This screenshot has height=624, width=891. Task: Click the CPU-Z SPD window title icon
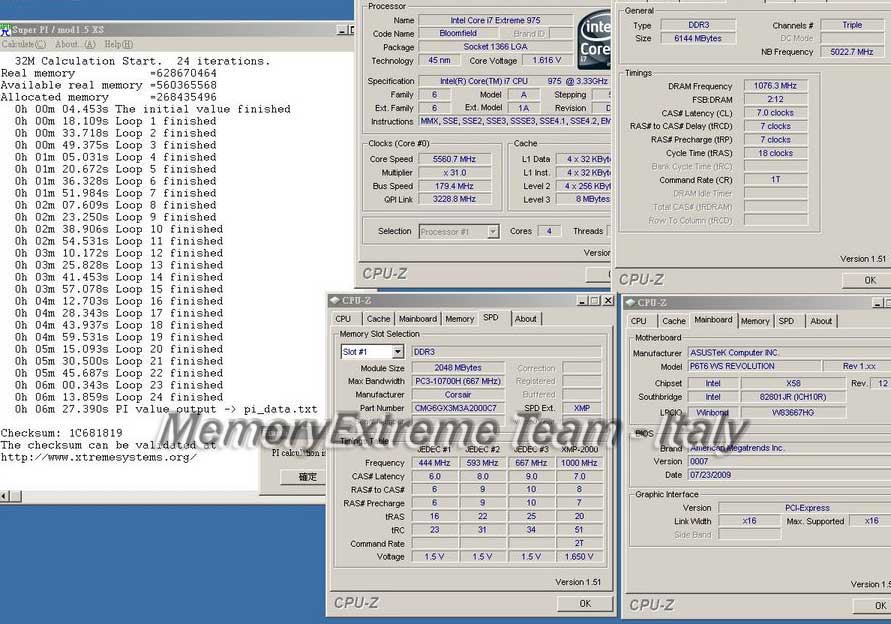tap(335, 300)
